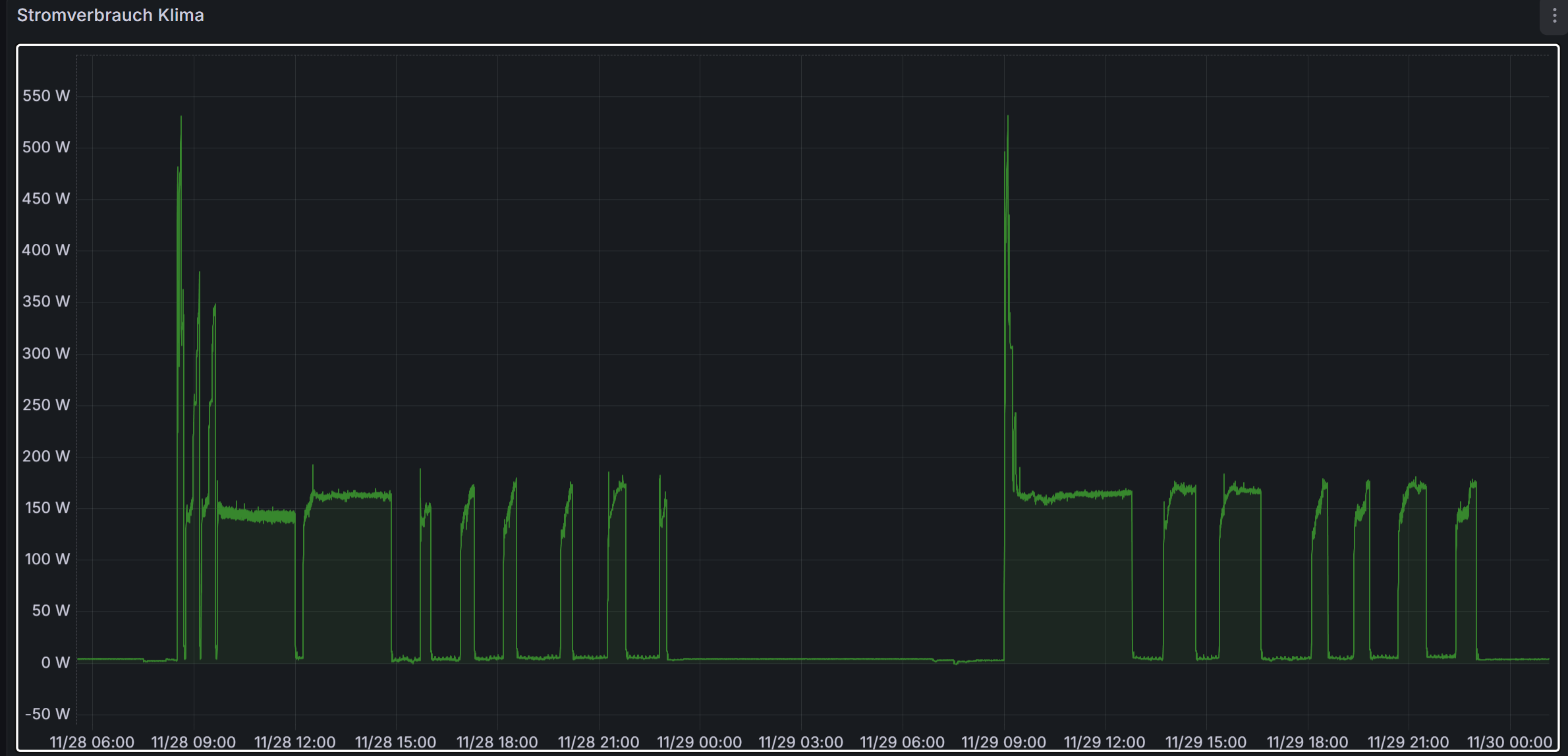Select the 11/29 18:00 time axis label
The image size is (1568, 756).
coord(1307,742)
